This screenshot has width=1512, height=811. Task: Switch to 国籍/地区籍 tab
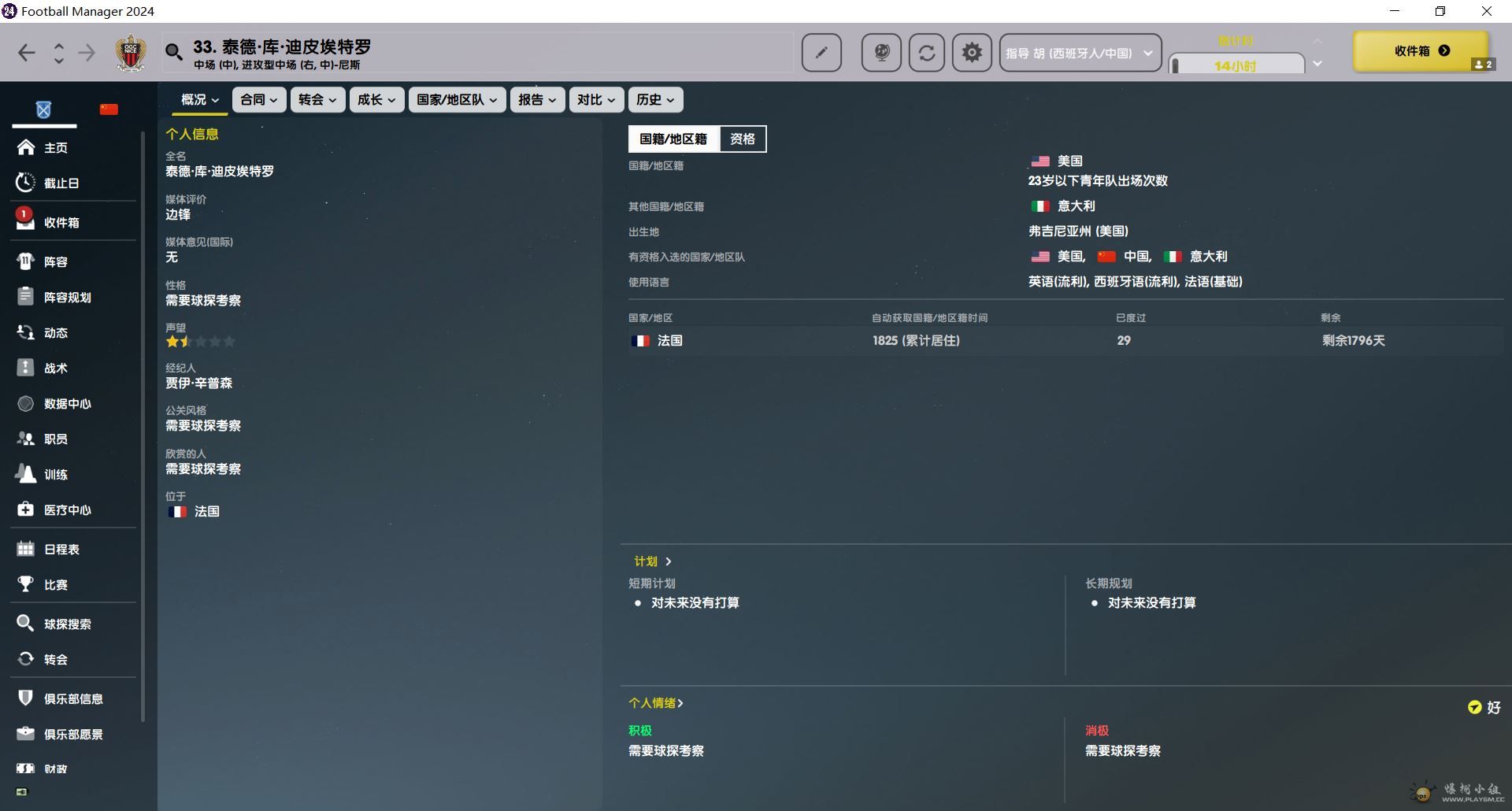[673, 139]
